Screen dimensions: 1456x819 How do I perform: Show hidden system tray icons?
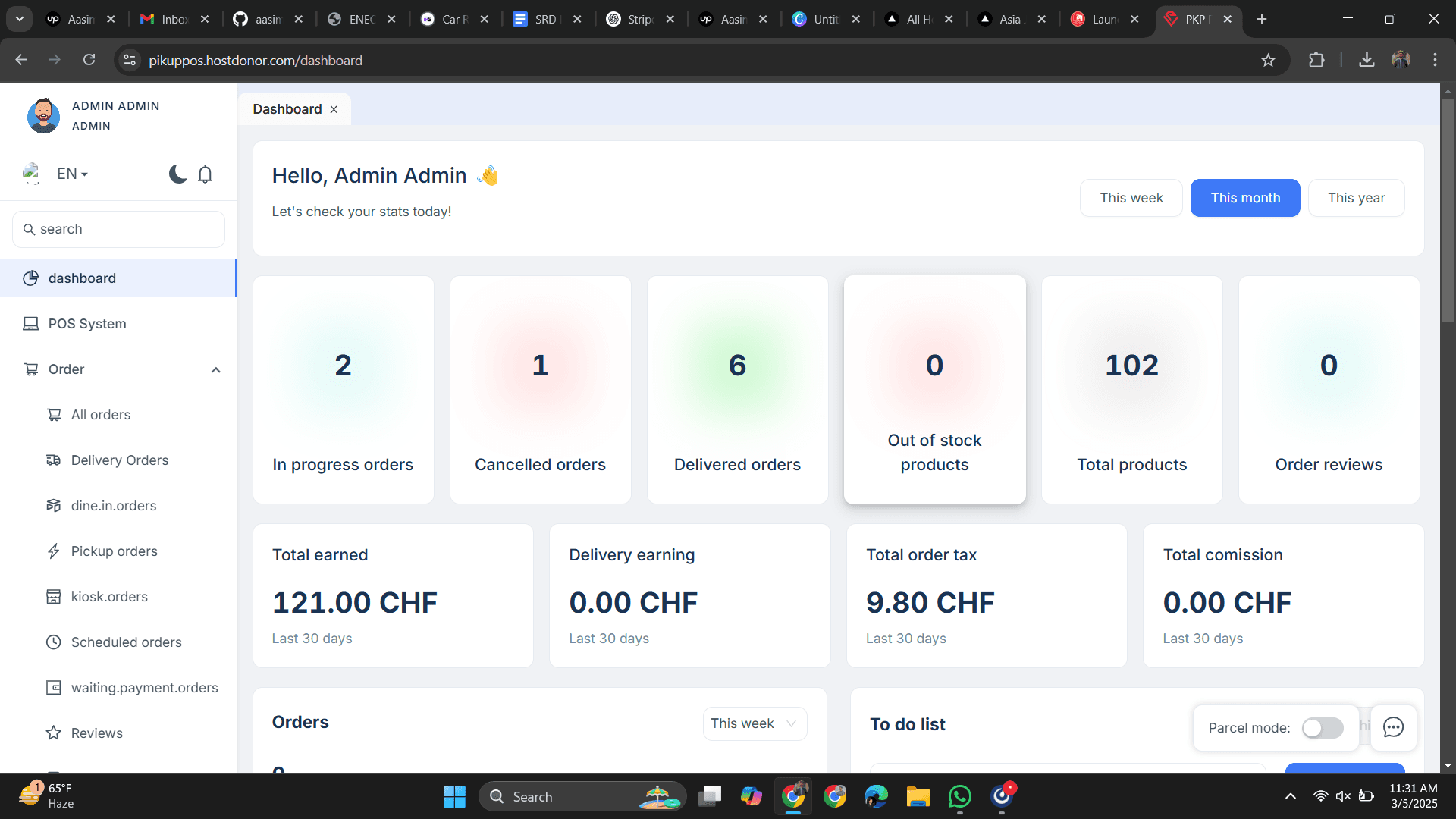point(1290,796)
